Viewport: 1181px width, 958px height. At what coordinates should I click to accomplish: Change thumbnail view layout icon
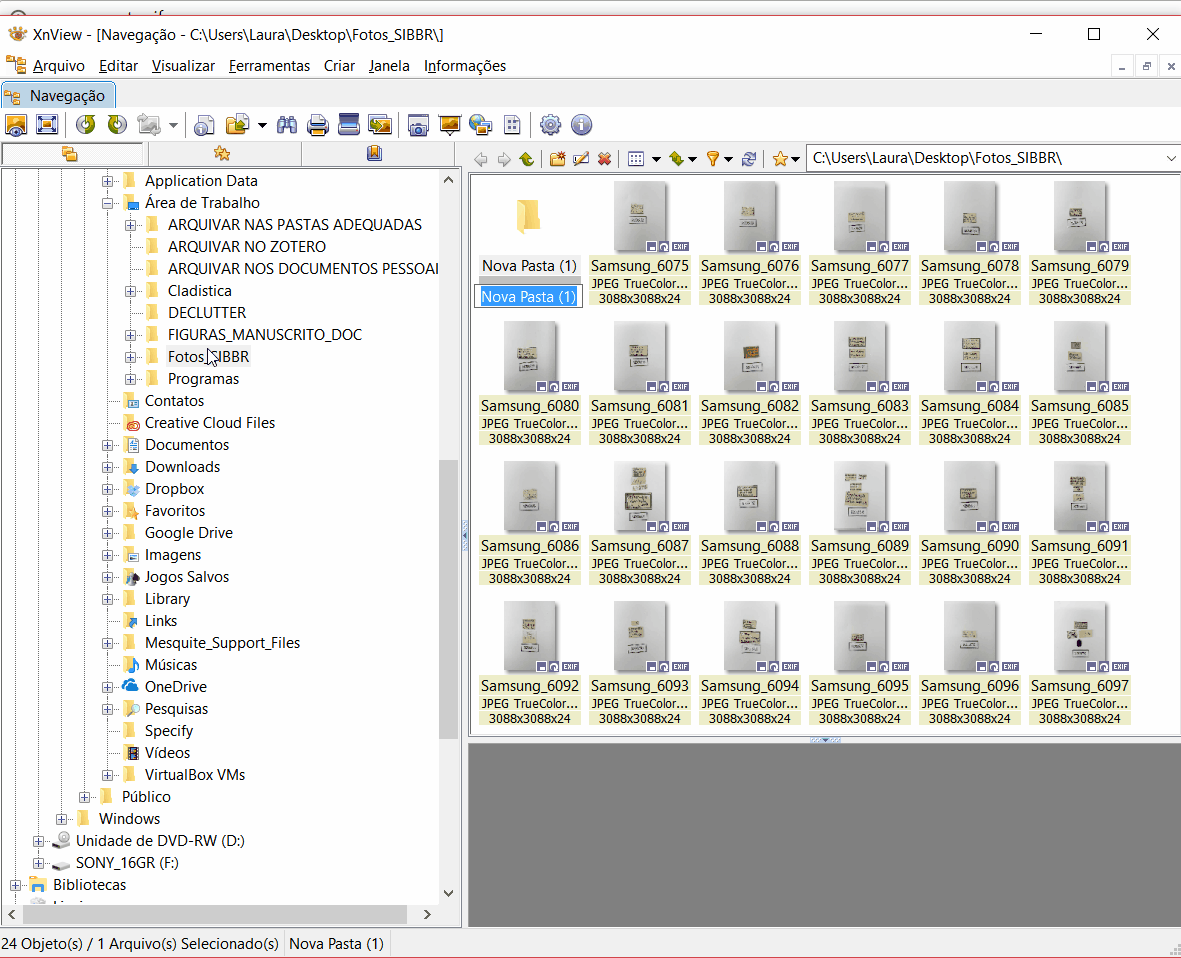(636, 159)
